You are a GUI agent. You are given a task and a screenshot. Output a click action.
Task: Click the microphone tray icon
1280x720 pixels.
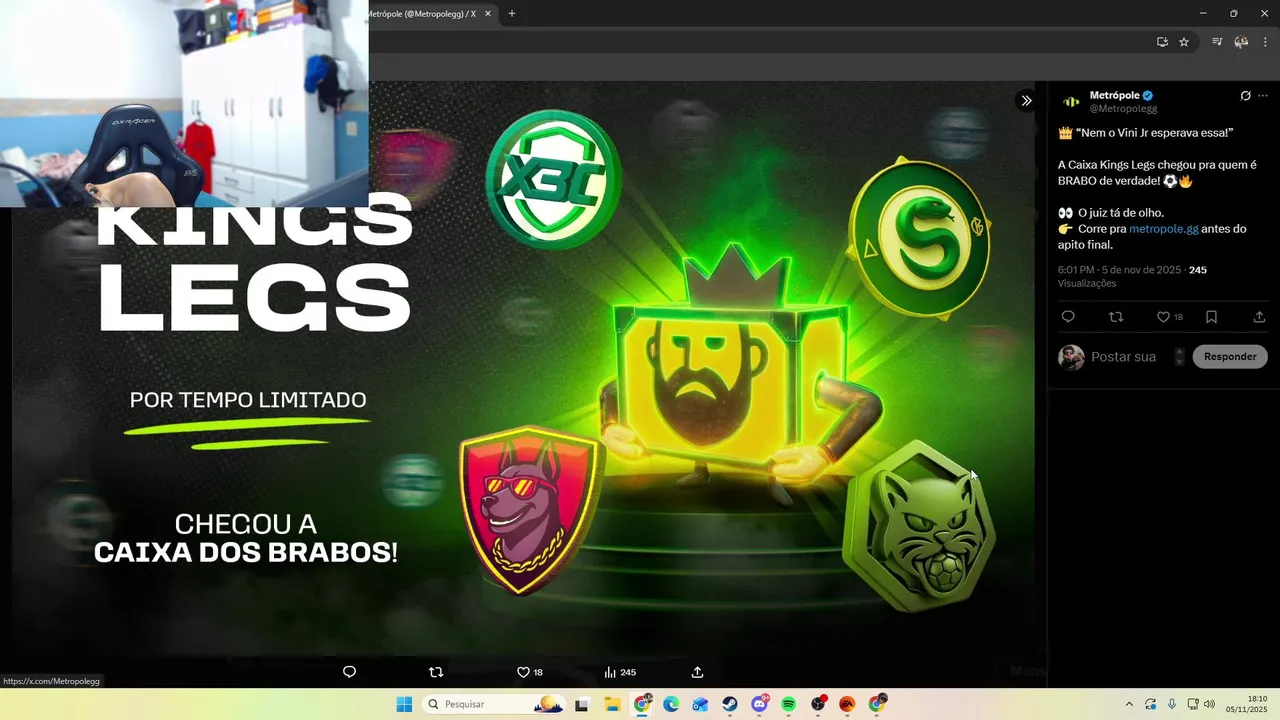pos(1171,704)
